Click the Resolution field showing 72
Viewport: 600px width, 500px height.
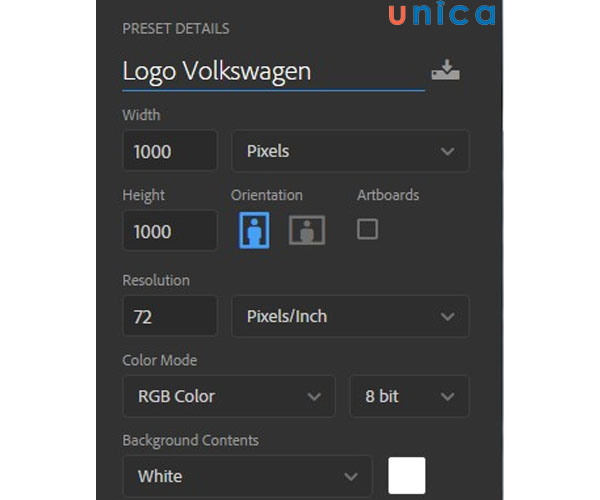(169, 317)
